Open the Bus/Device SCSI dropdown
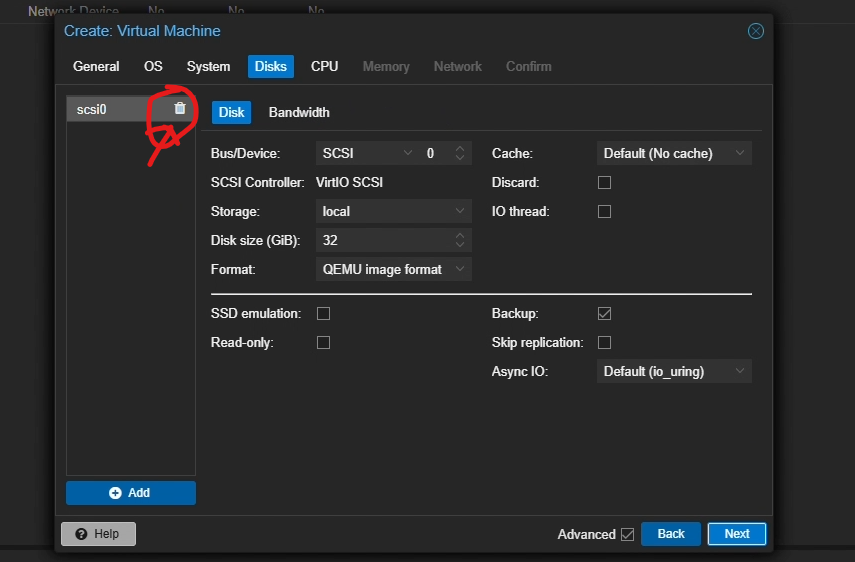 pos(366,154)
